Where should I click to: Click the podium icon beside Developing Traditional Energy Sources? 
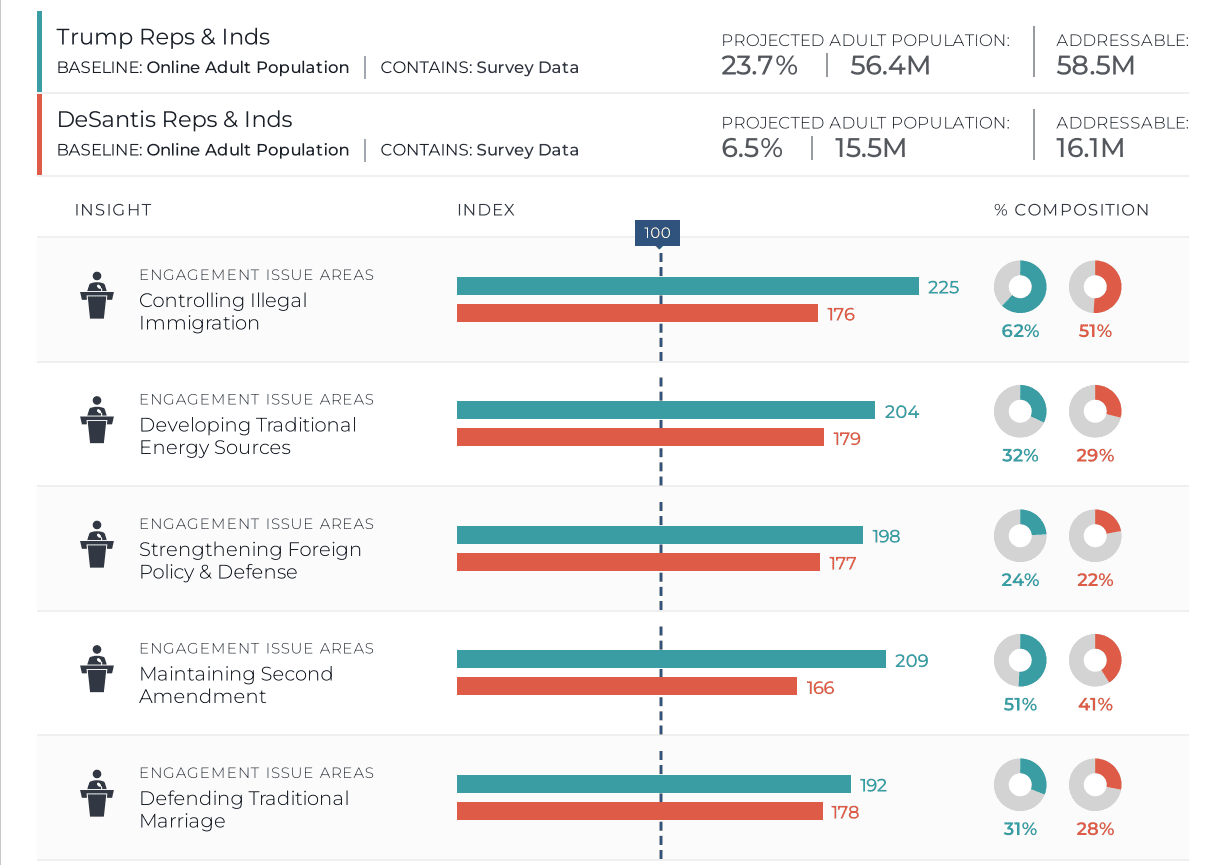click(96, 420)
